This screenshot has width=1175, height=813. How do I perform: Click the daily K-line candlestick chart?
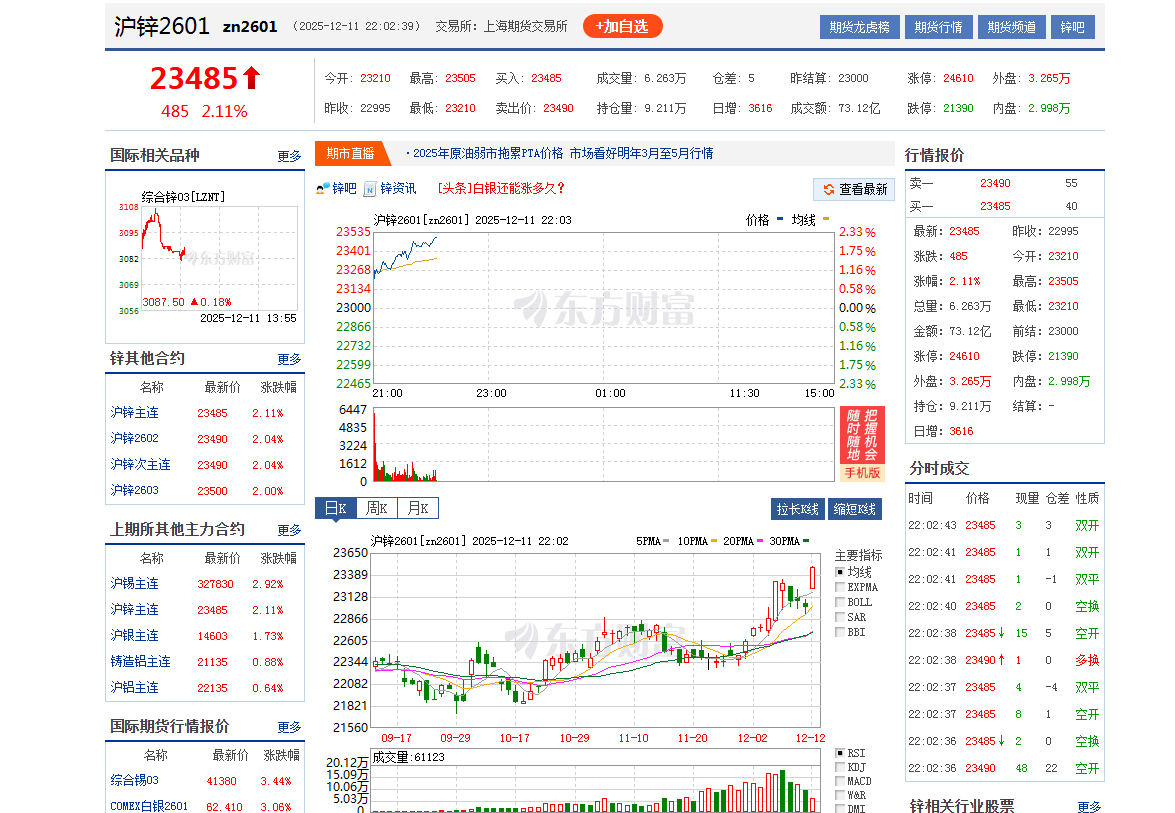596,640
